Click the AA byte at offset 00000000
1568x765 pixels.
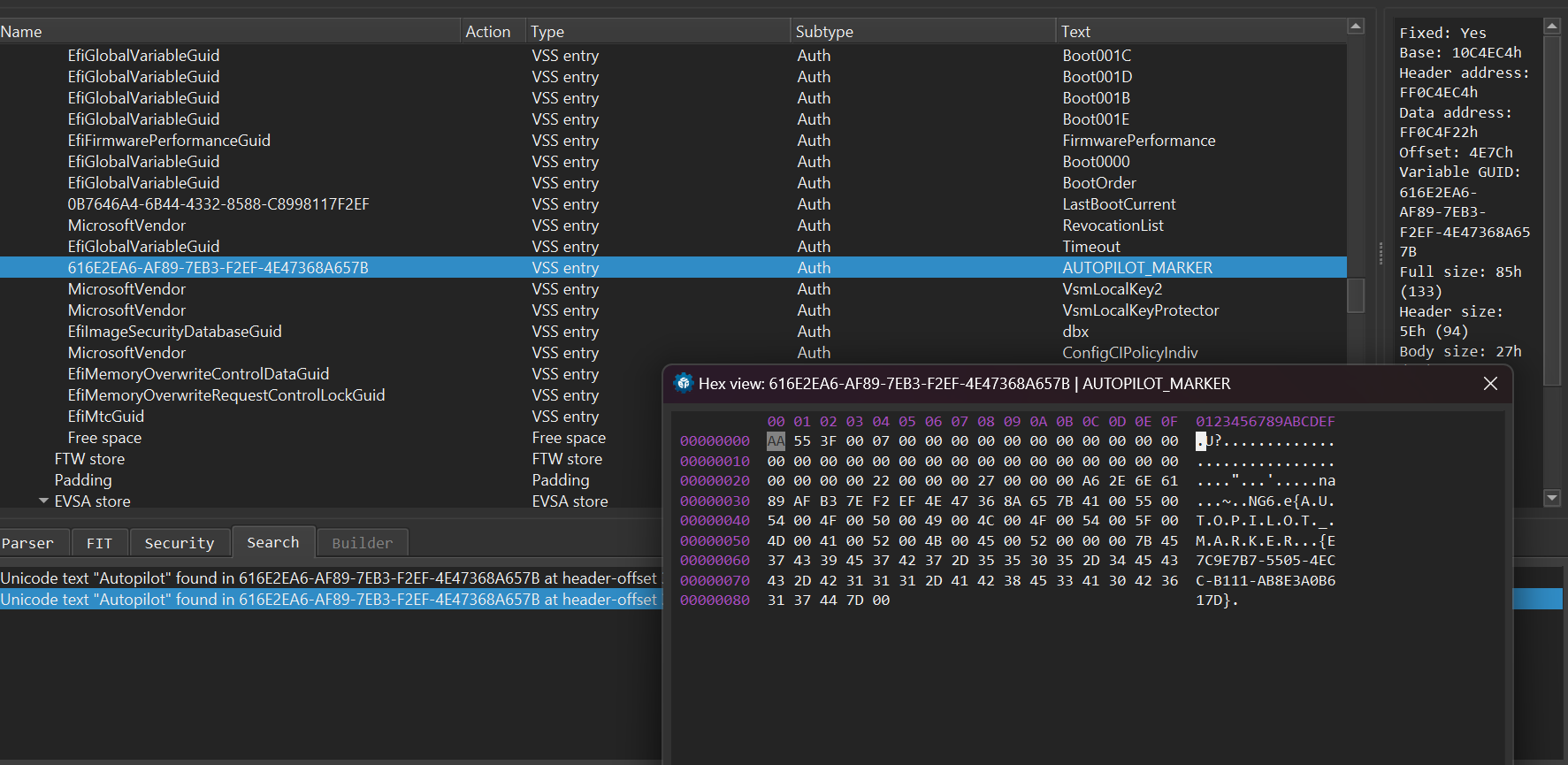tap(776, 440)
